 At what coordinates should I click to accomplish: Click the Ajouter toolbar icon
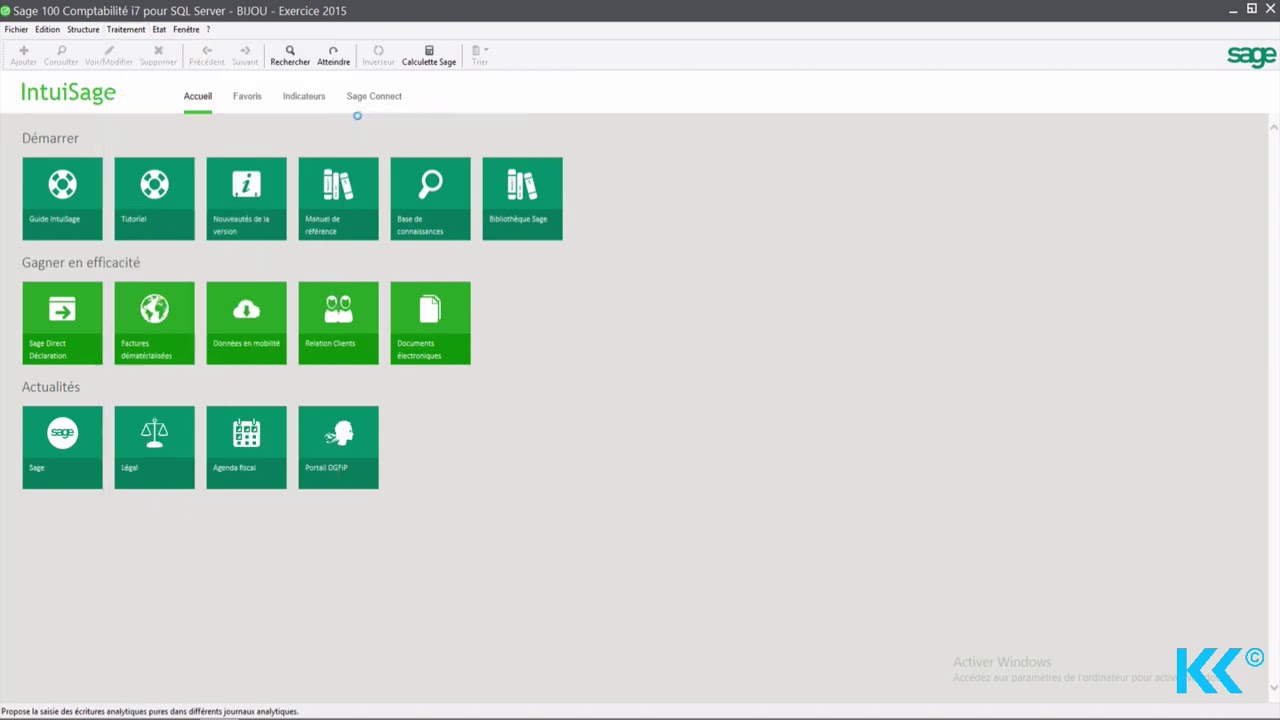coord(23,55)
